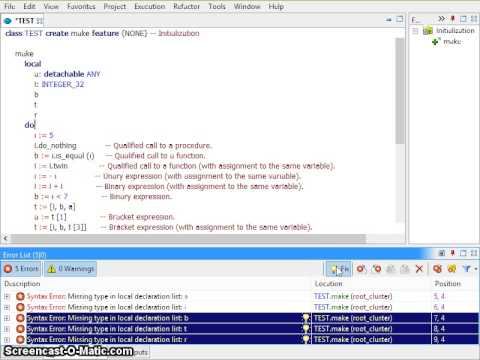Select error 'Missing type in local declaration list: r'
480x360 pixels.
pyautogui.click(x=107, y=339)
